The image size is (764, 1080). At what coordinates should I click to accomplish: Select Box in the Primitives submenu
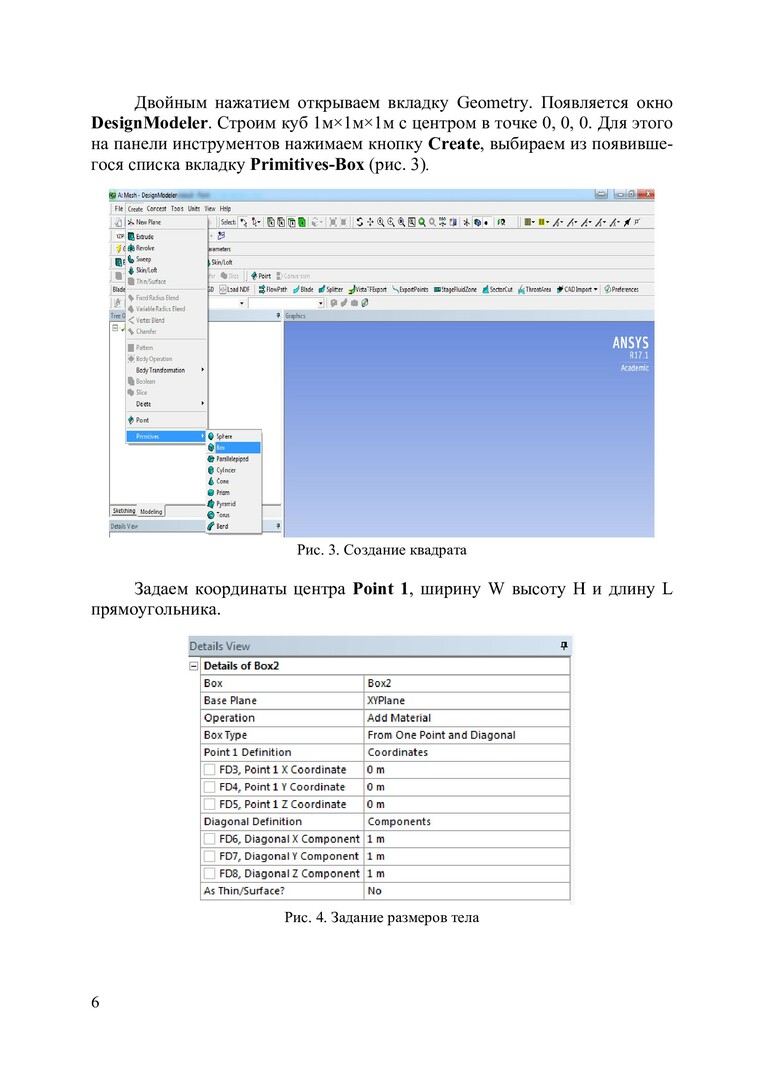221,447
